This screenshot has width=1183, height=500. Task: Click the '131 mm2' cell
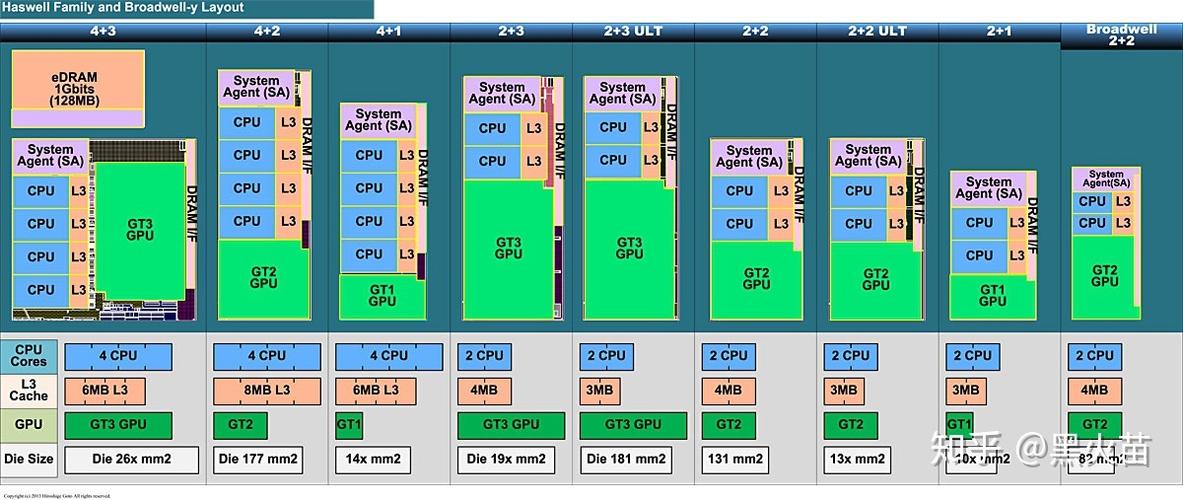pos(735,459)
